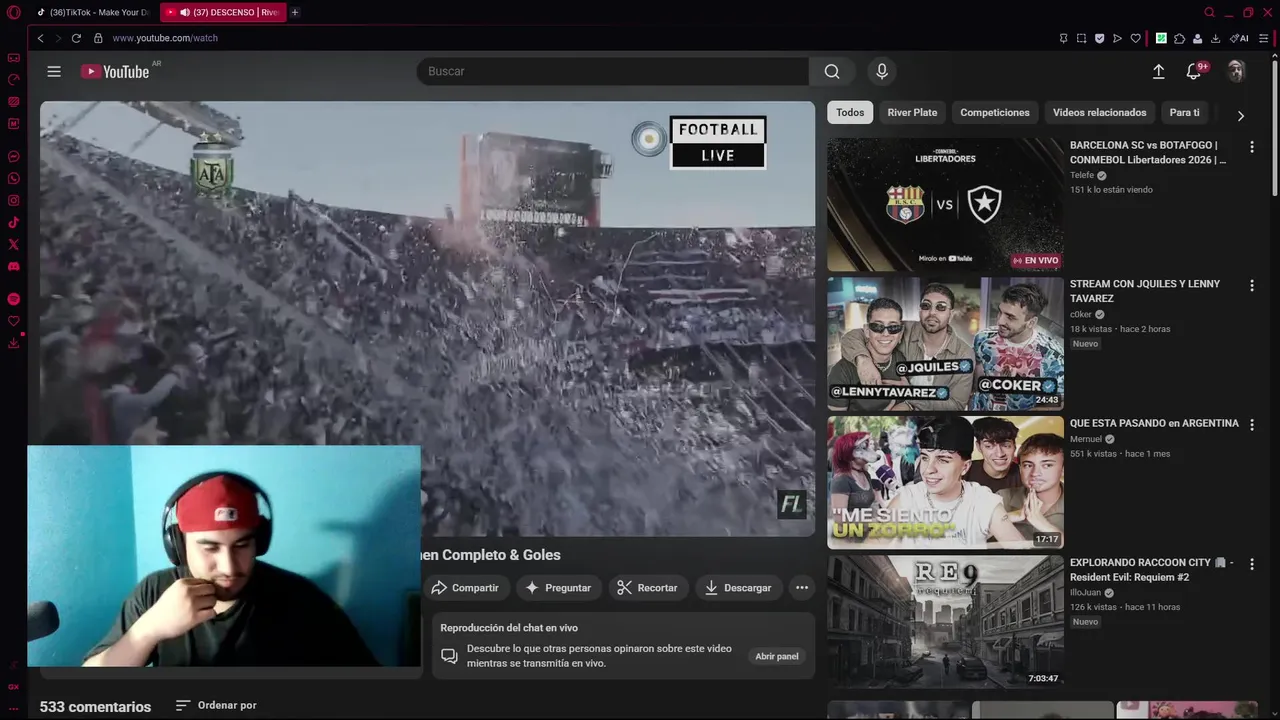1280x720 pixels.
Task: Select the Para ti filter chip
Action: coord(1185,113)
